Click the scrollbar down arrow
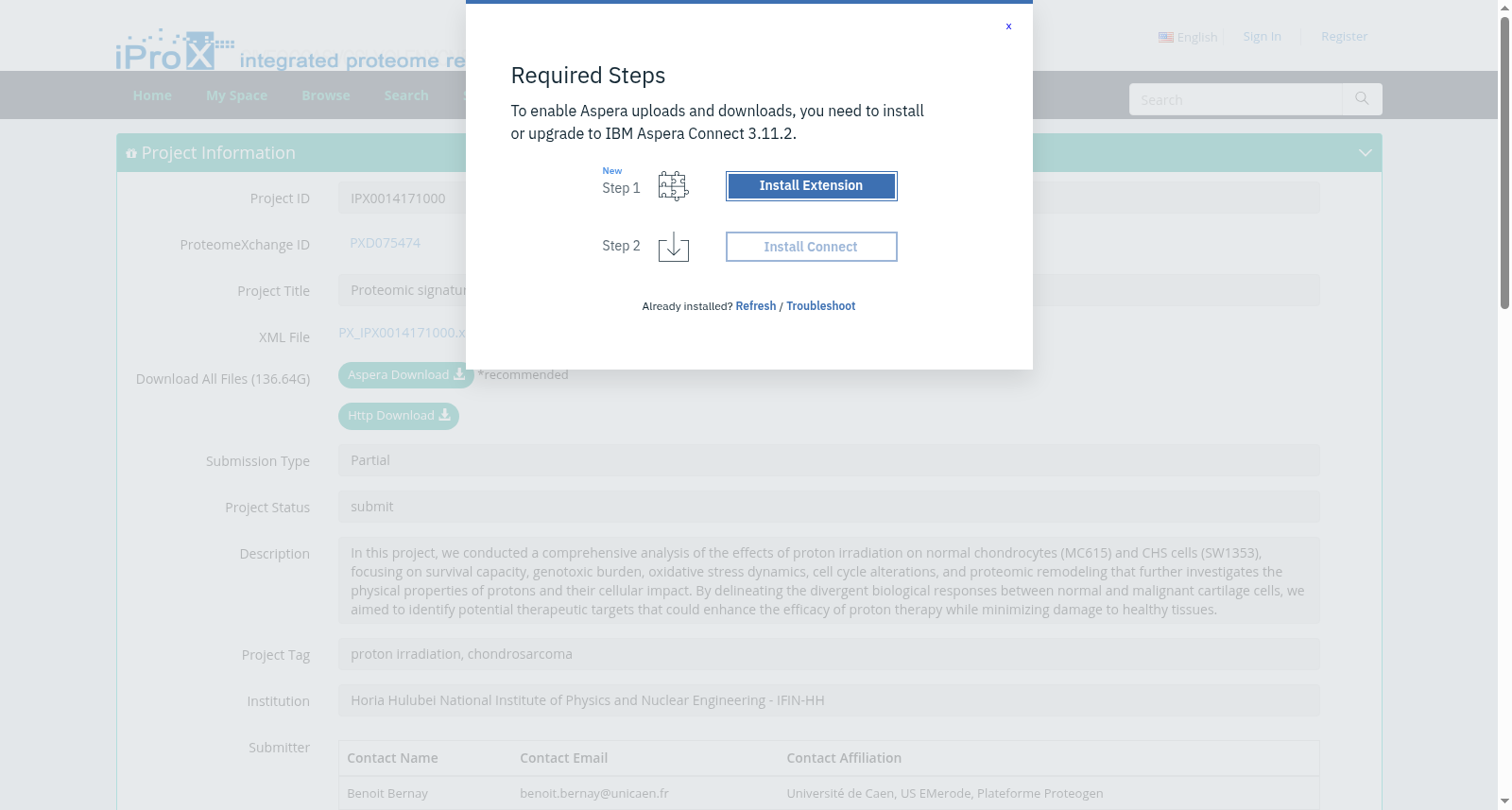 click(1504, 802)
